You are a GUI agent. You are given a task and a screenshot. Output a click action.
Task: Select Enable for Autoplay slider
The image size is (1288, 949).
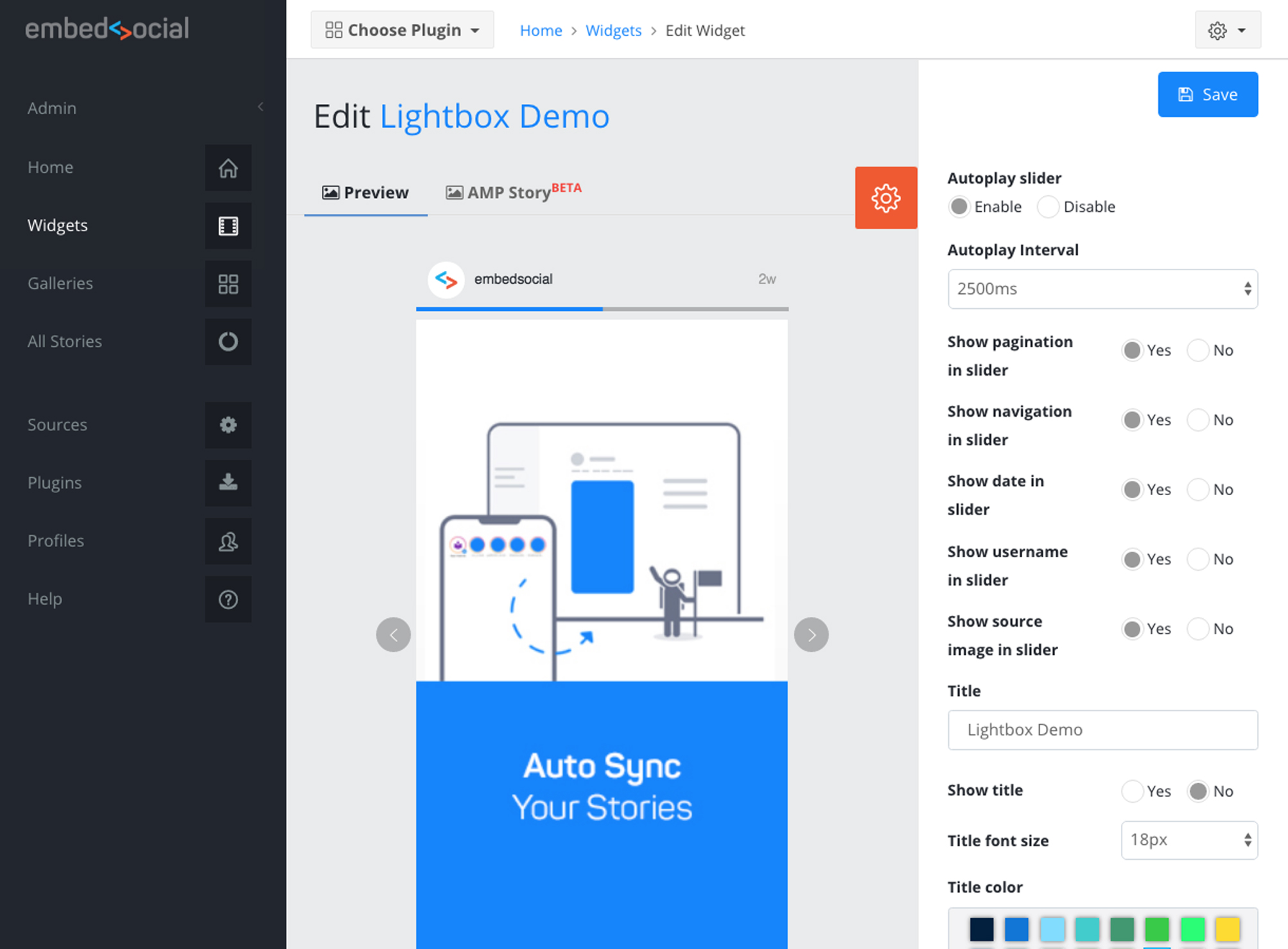(959, 207)
